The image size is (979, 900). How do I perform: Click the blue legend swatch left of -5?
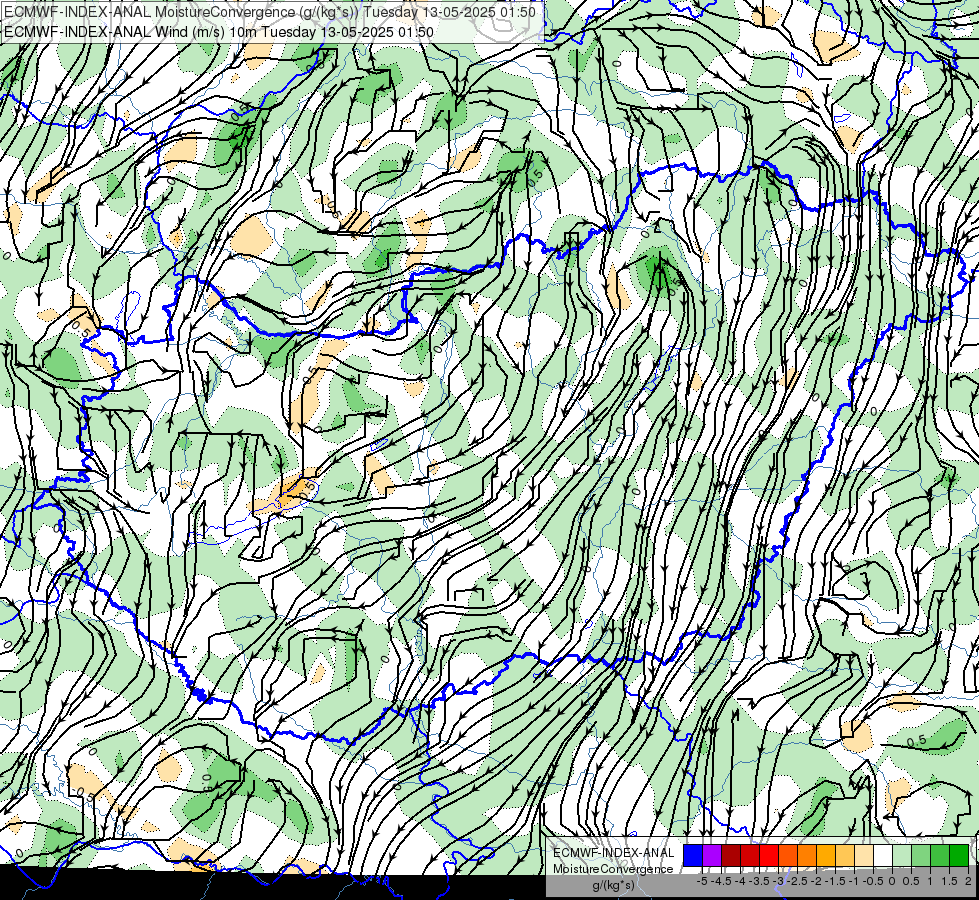pyautogui.click(x=693, y=855)
